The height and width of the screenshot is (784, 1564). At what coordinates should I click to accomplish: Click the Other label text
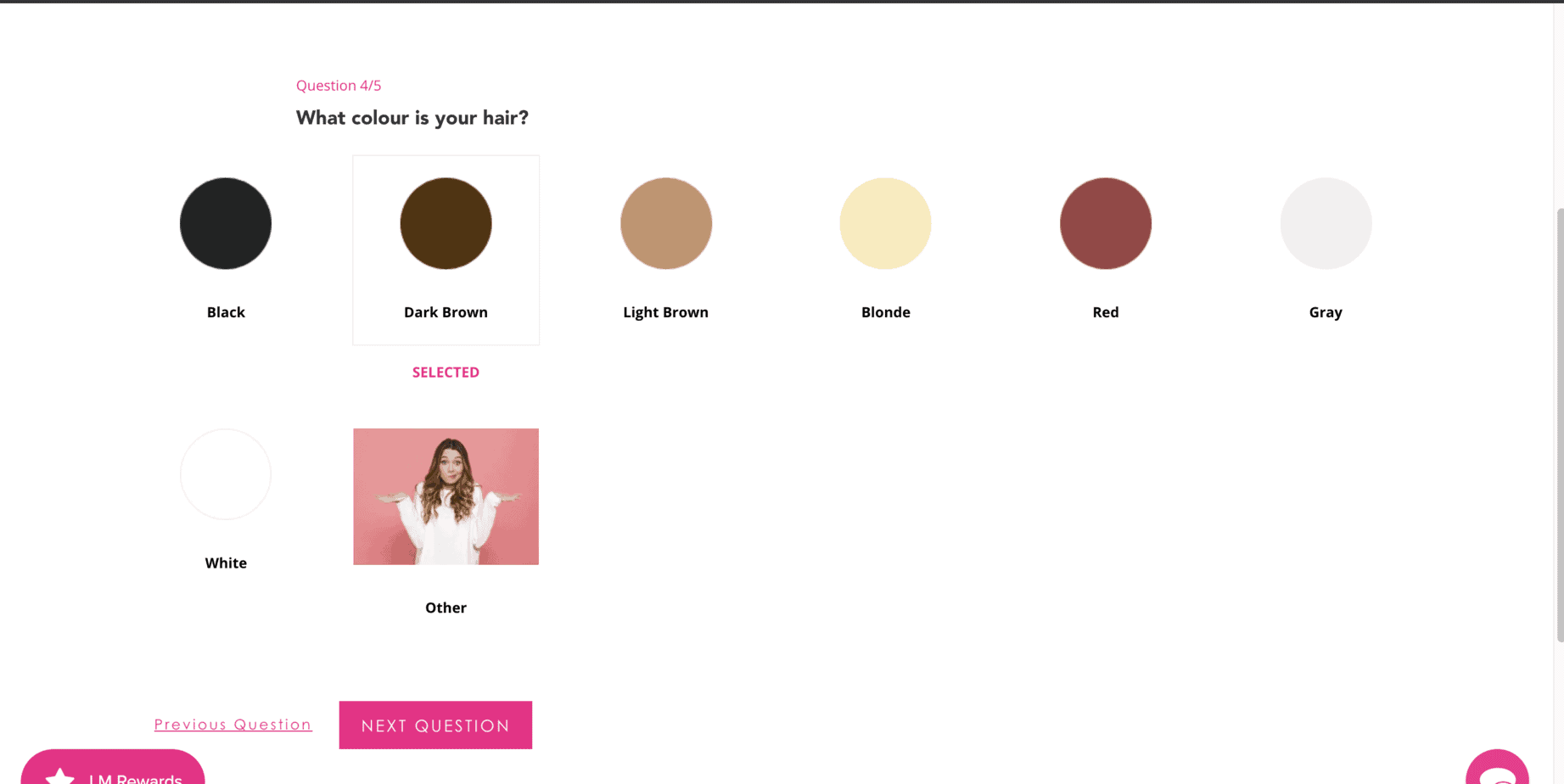tap(446, 608)
